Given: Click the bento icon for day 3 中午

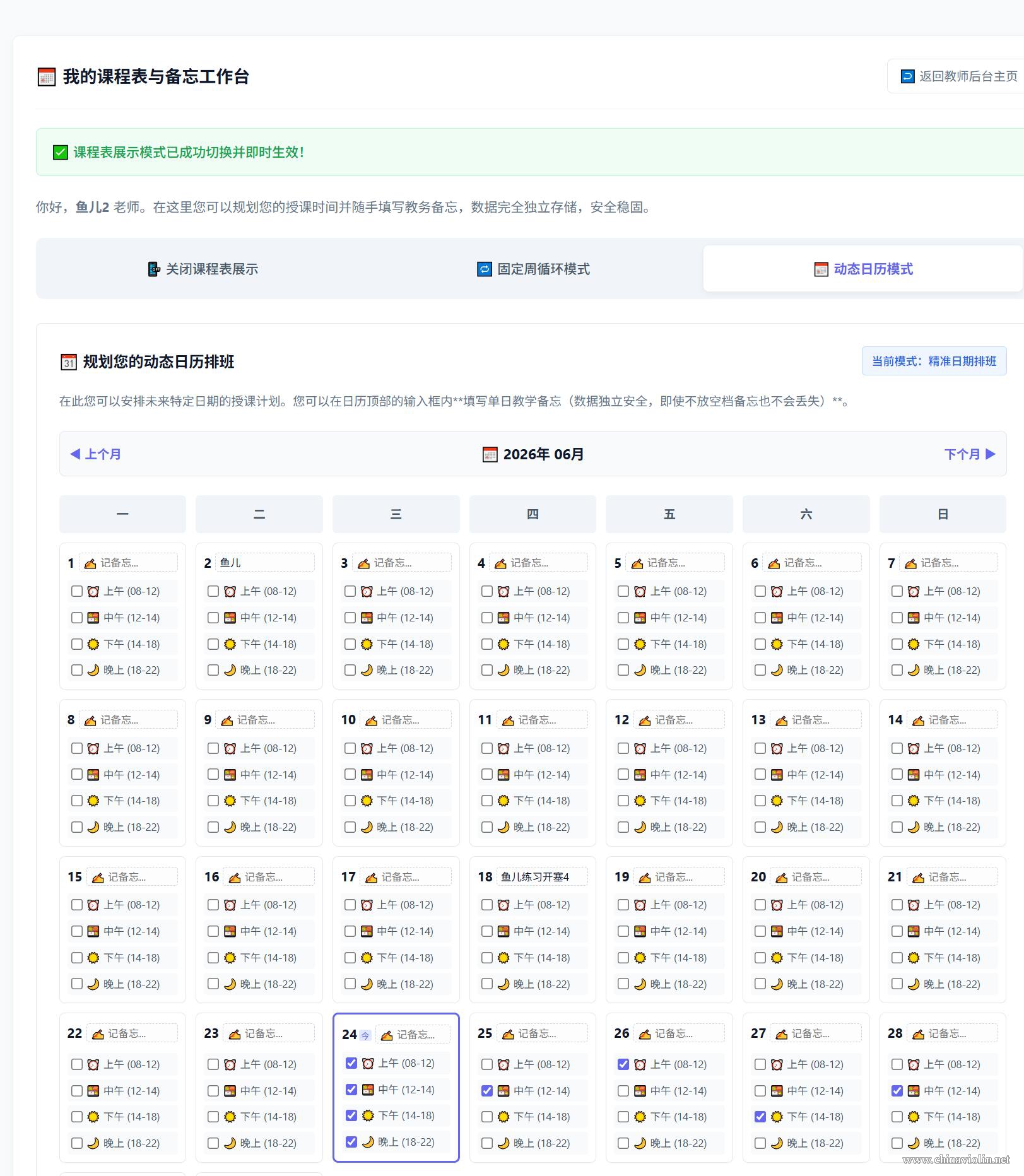Looking at the screenshot, I should [367, 618].
